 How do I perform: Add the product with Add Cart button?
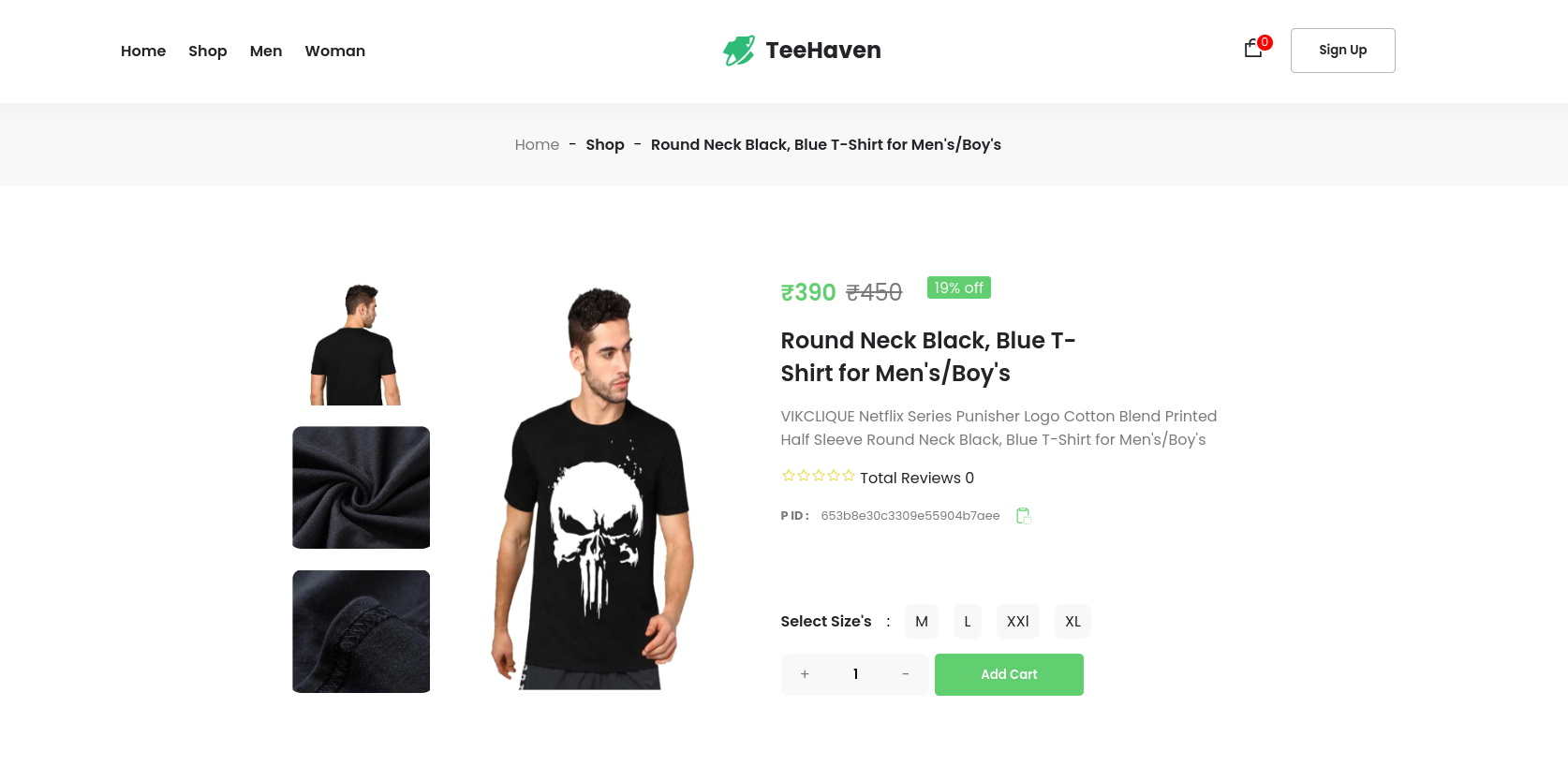pos(1009,674)
